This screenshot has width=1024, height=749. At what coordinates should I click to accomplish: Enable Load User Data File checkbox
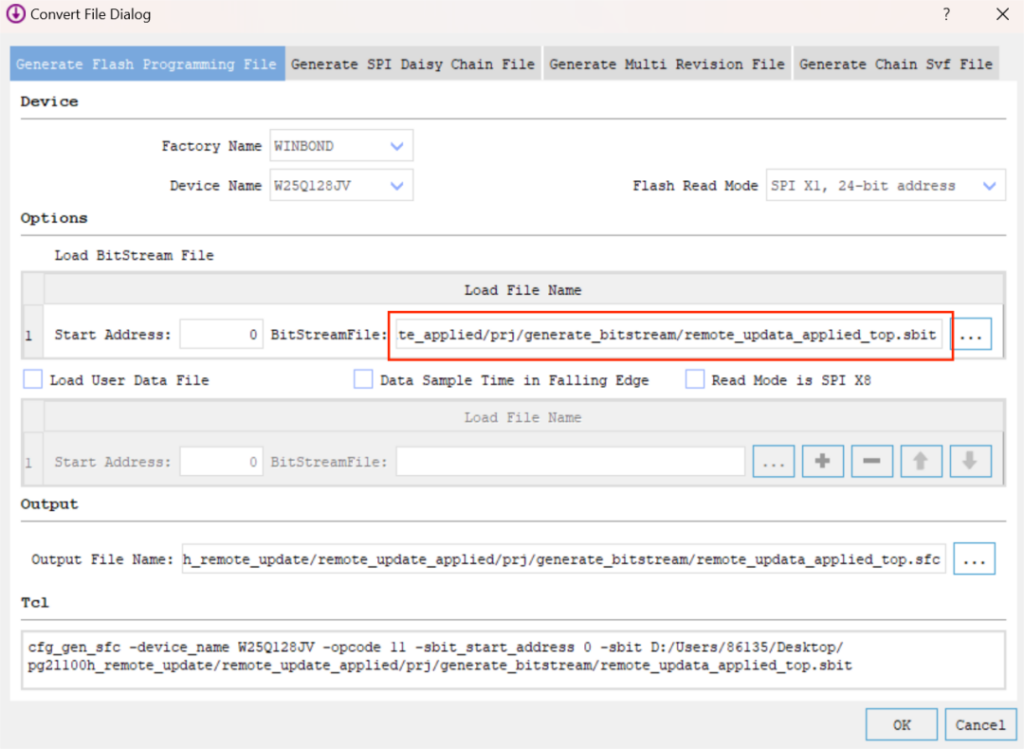click(x=33, y=380)
